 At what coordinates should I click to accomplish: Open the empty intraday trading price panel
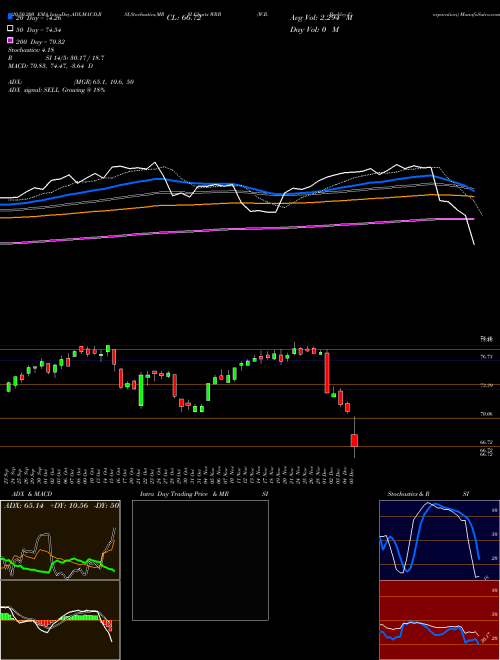[200, 560]
